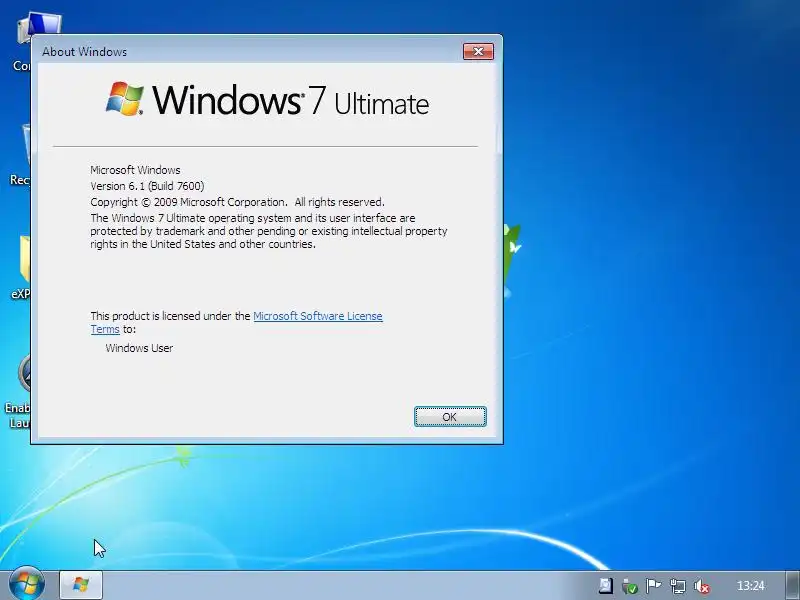Open the network connection tray icon
This screenshot has height=600, width=800.
tap(678, 586)
